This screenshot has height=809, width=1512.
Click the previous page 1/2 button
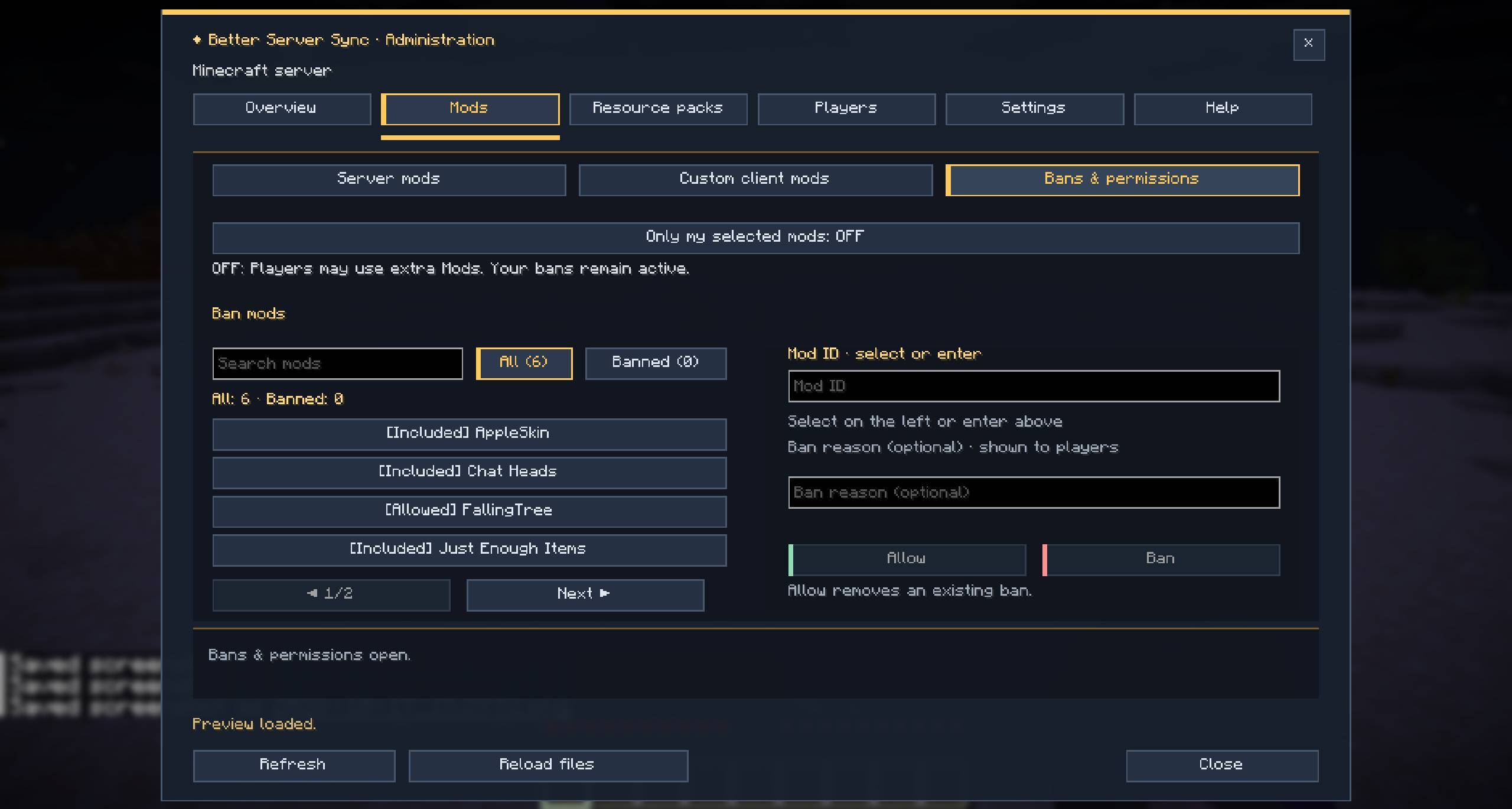[331, 594]
